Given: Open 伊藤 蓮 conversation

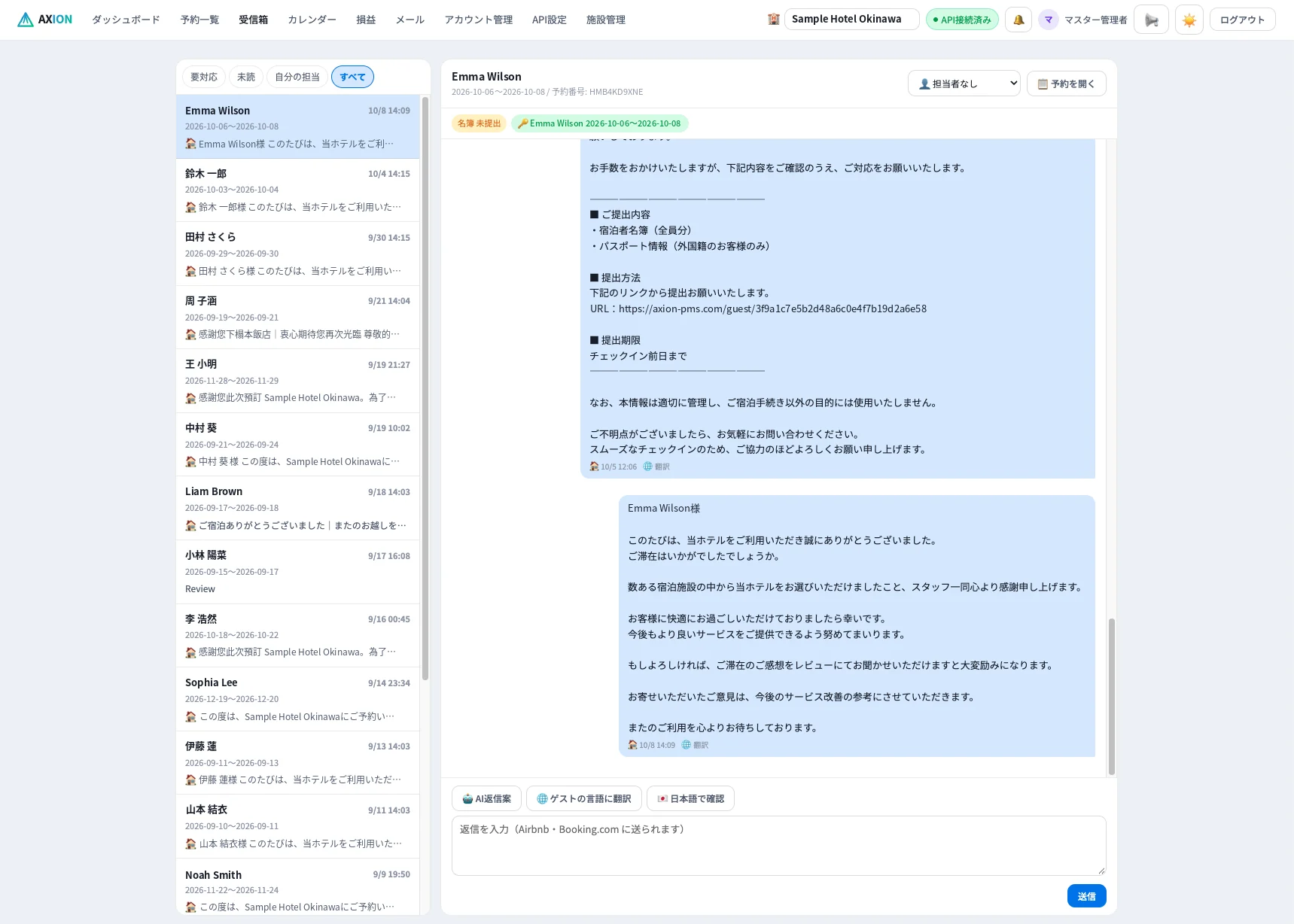Looking at the screenshot, I should tap(298, 762).
